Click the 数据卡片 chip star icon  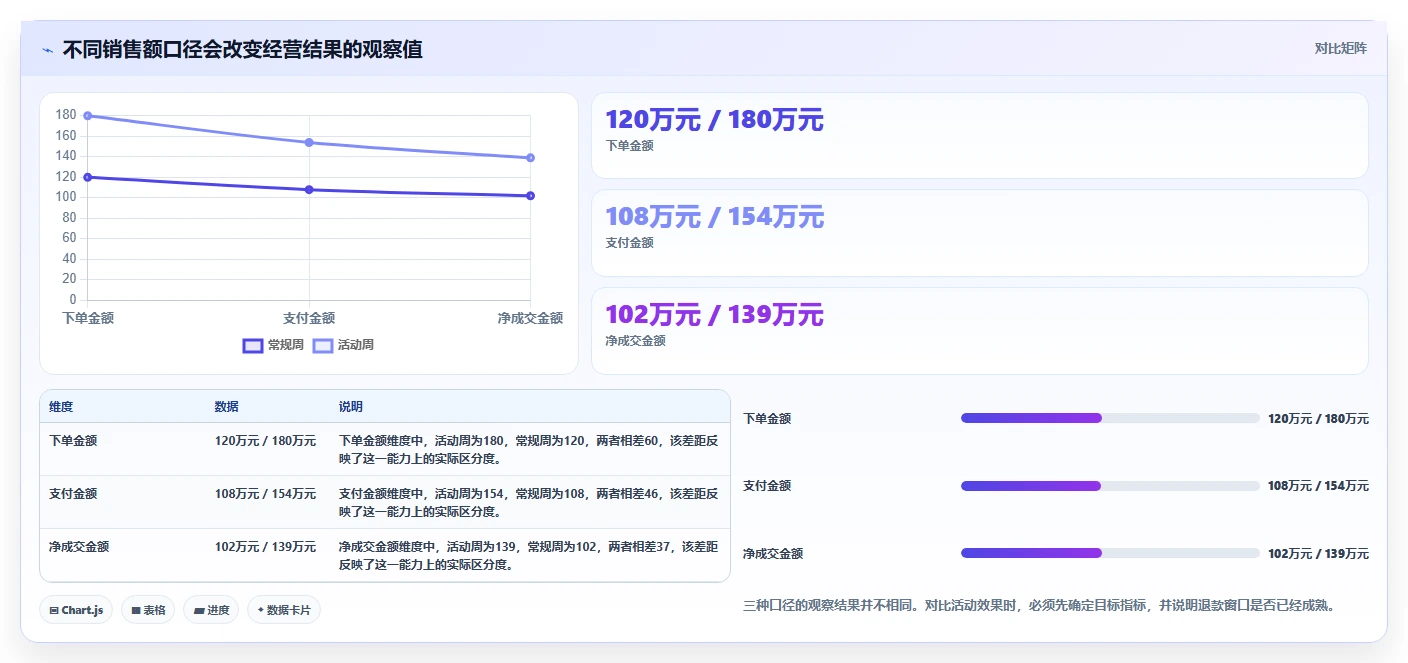tap(260, 609)
